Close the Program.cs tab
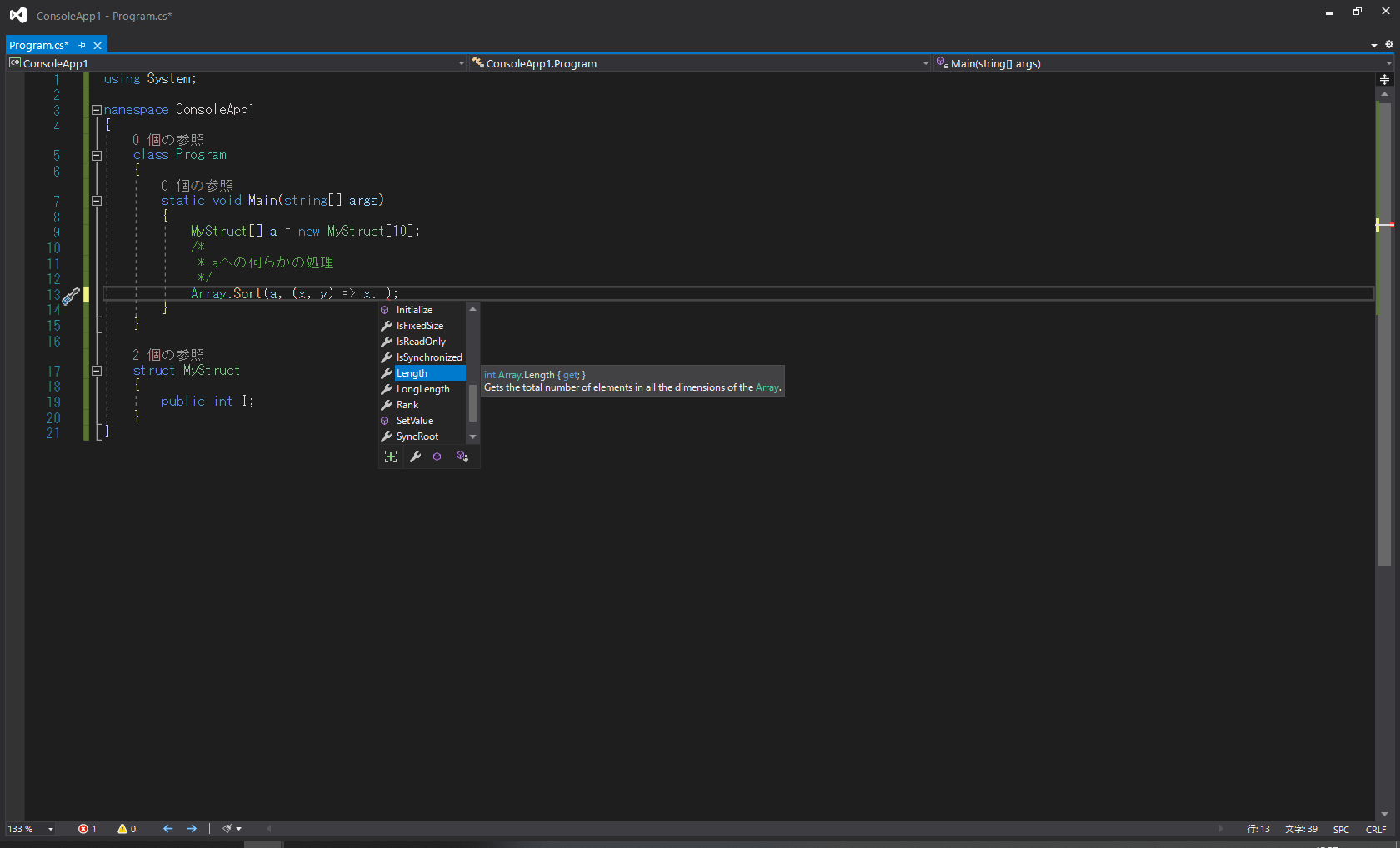Viewport: 1400px width, 848px height. pyautogui.click(x=97, y=45)
